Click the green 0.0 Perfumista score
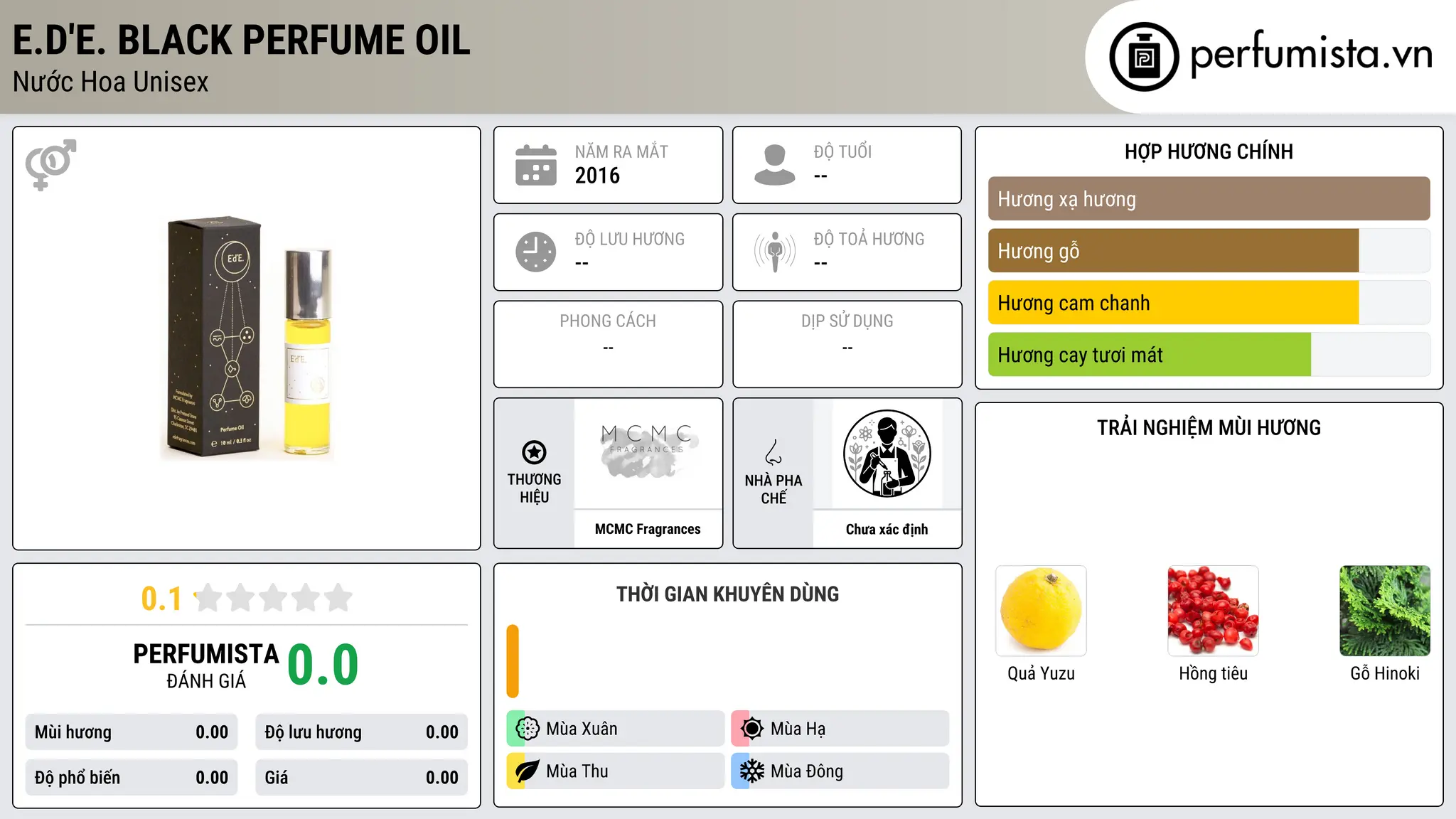 (323, 664)
